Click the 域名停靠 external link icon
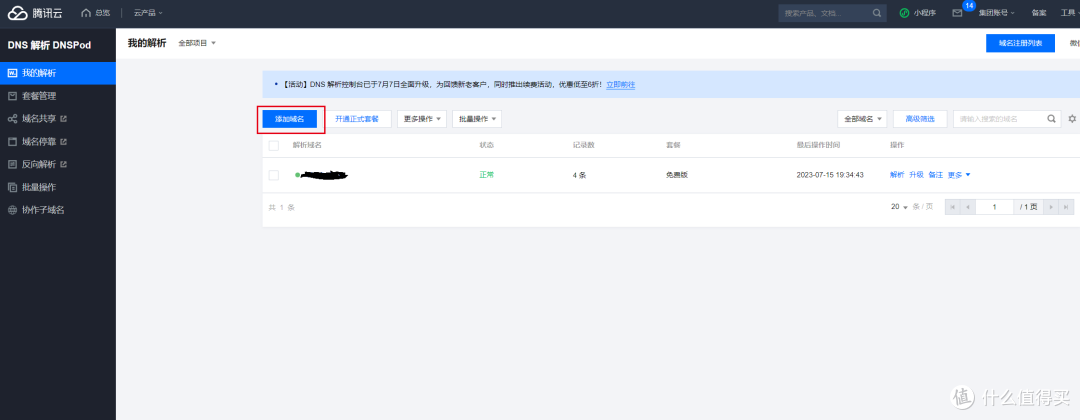The width and height of the screenshot is (1080, 420). (64, 142)
